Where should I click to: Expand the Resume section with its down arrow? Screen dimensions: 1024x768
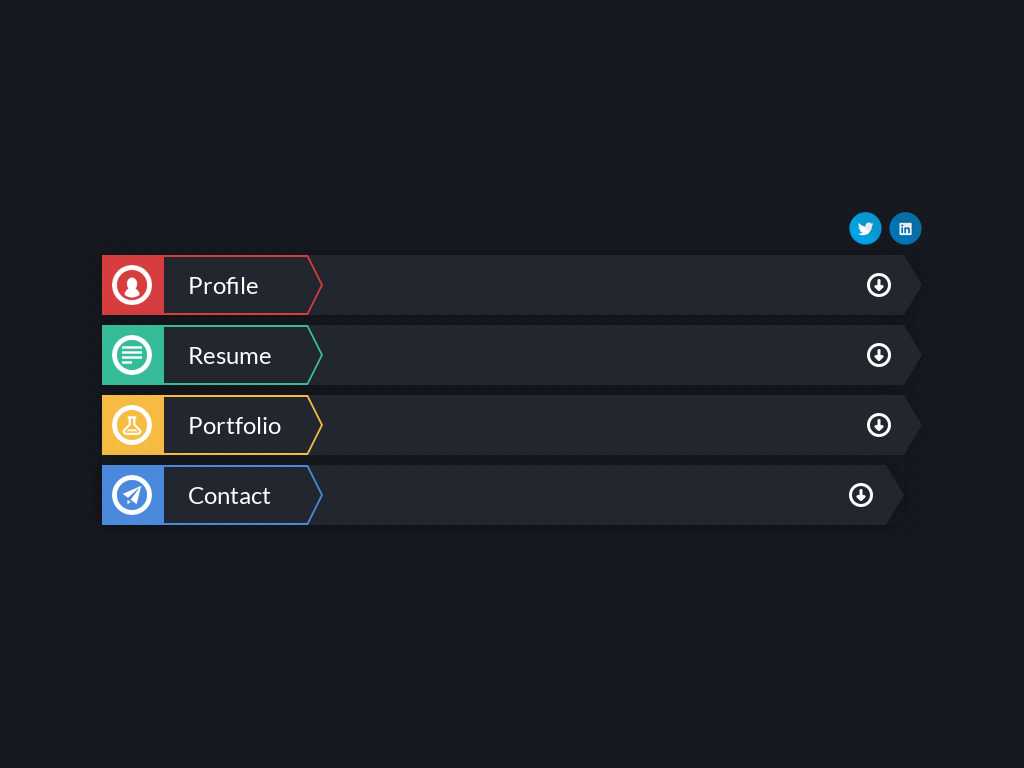[878, 355]
